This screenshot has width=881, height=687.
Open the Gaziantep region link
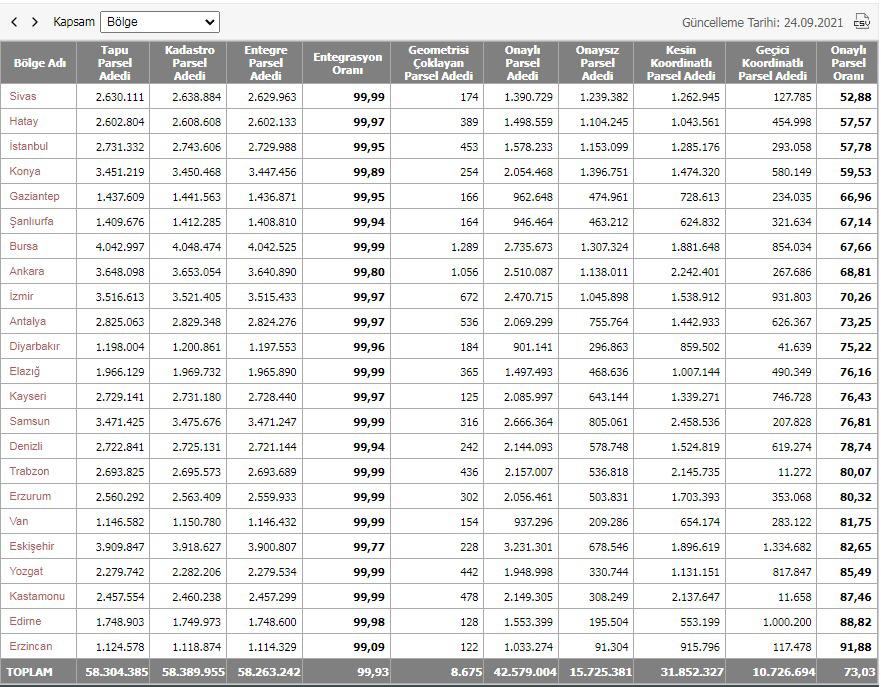34,196
